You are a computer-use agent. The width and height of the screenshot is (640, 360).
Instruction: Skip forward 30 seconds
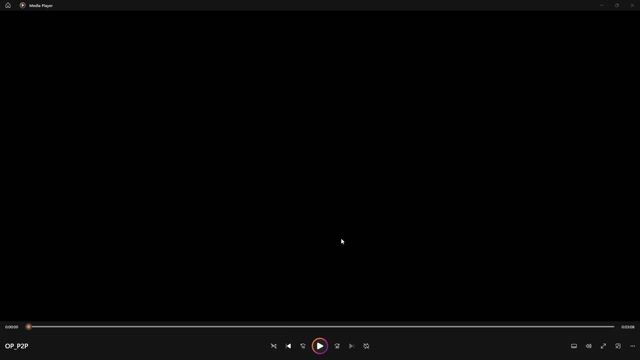337,346
